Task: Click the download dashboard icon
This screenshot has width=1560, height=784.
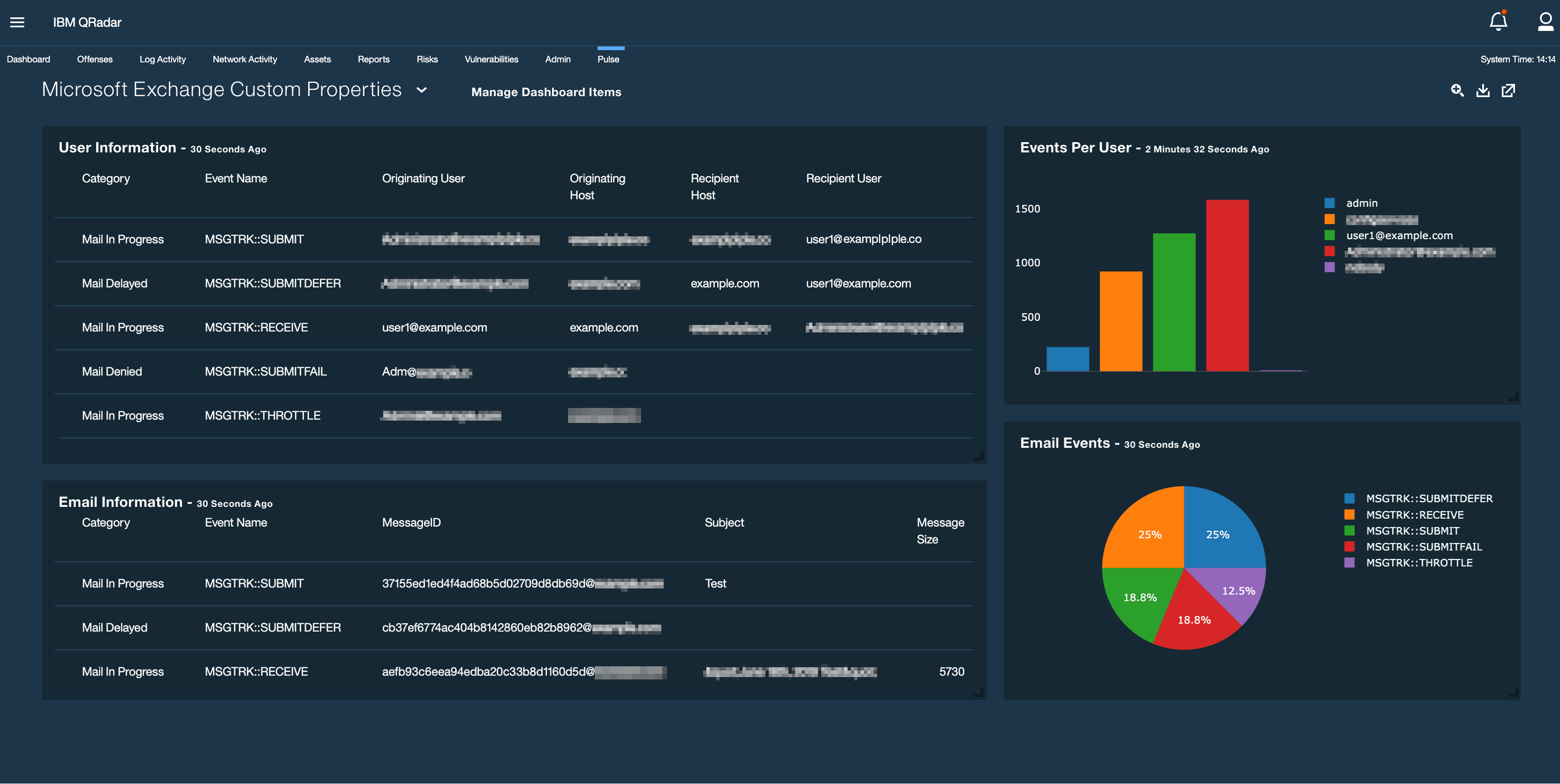Action: click(x=1483, y=90)
